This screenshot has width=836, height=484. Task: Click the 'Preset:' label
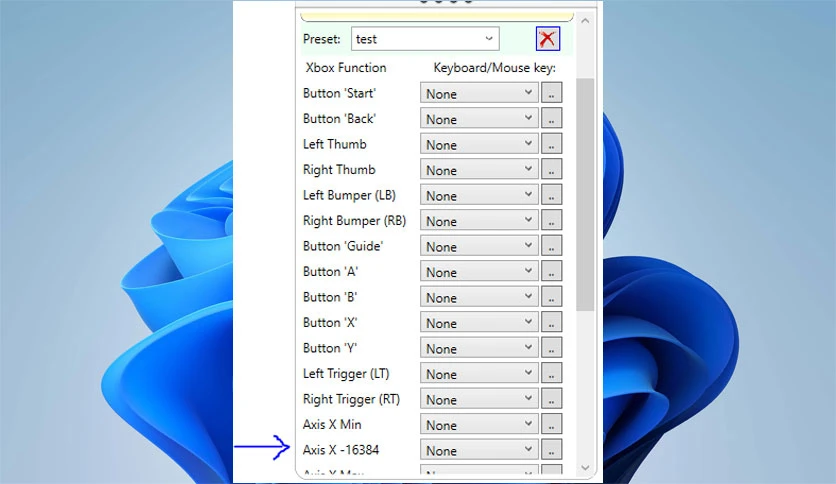click(321, 39)
